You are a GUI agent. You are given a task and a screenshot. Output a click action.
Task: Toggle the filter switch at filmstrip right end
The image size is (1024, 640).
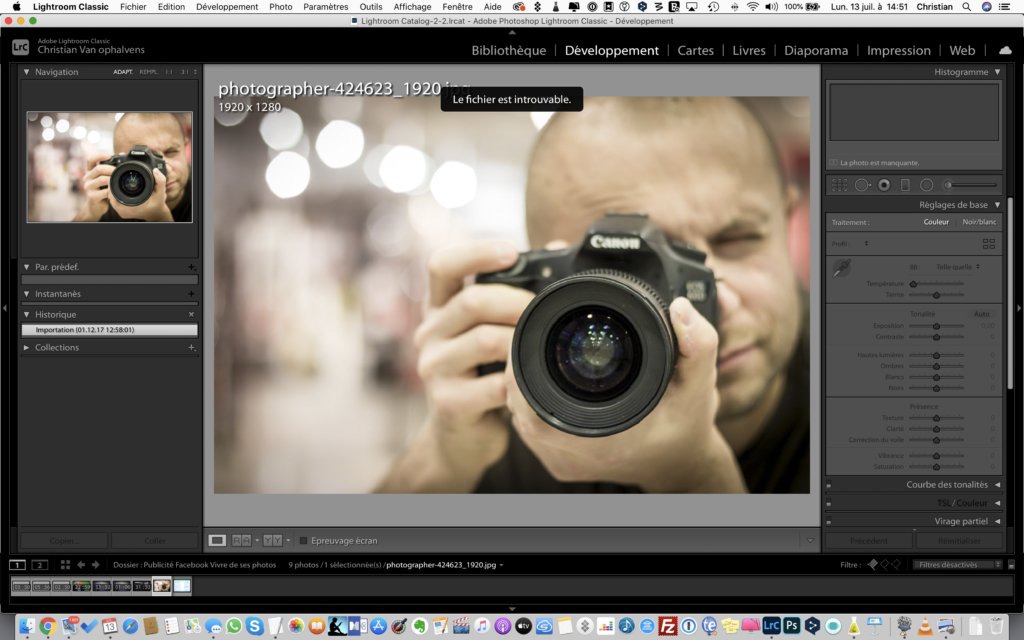point(1012,565)
